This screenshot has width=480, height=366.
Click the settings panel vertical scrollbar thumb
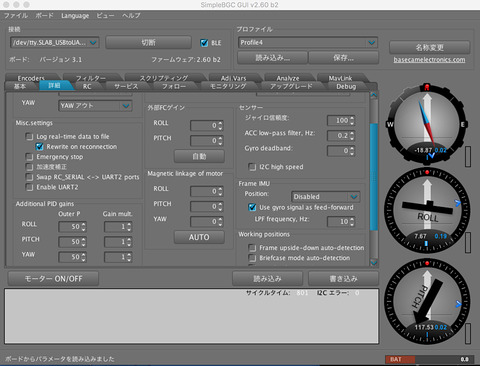(x=374, y=177)
